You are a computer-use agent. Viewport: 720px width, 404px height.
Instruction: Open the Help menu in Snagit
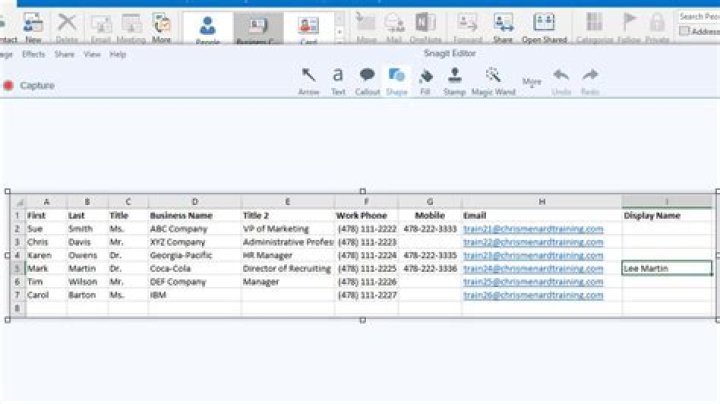[x=118, y=54]
